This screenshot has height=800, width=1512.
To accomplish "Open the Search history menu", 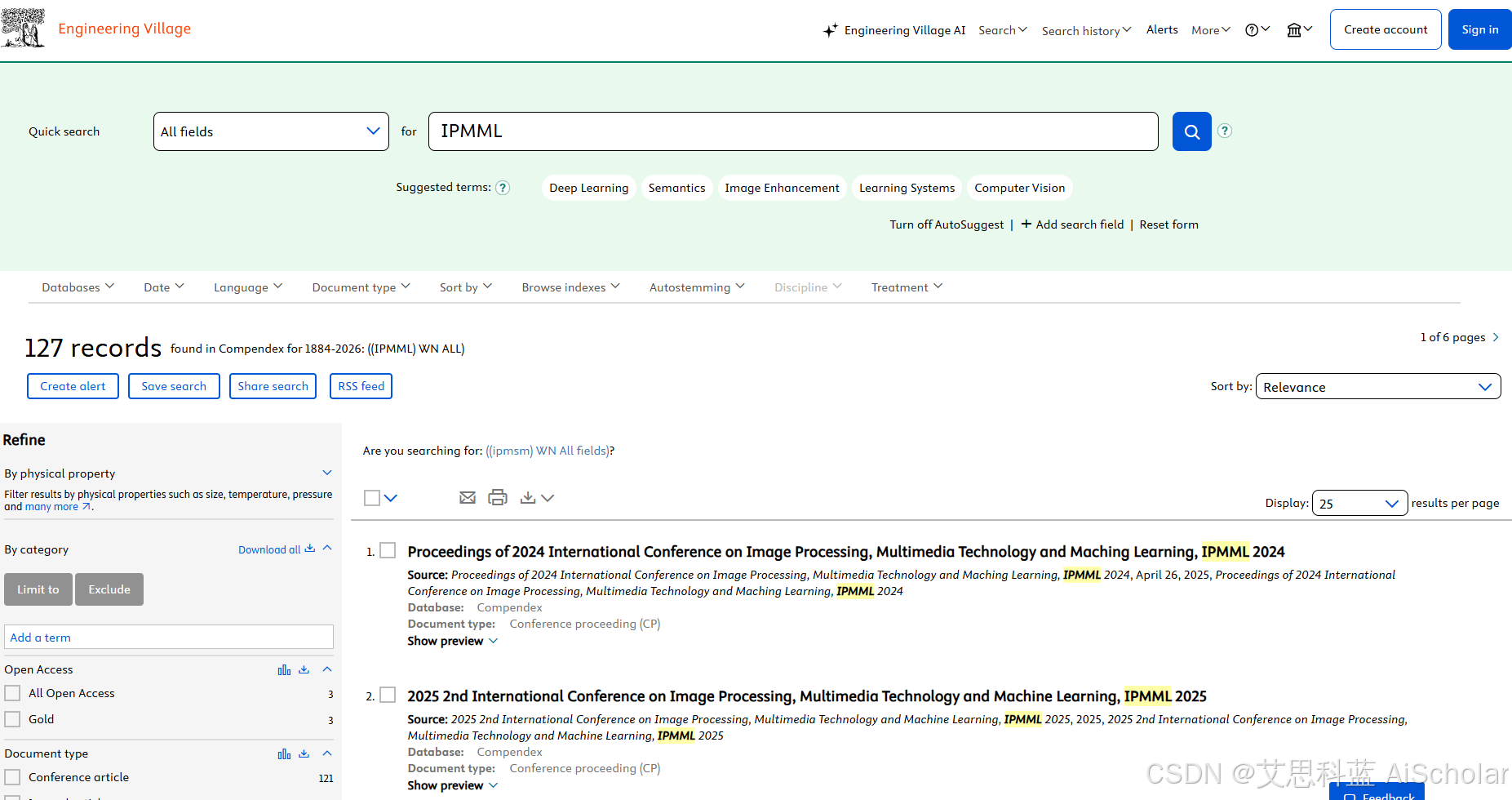I will [1086, 30].
